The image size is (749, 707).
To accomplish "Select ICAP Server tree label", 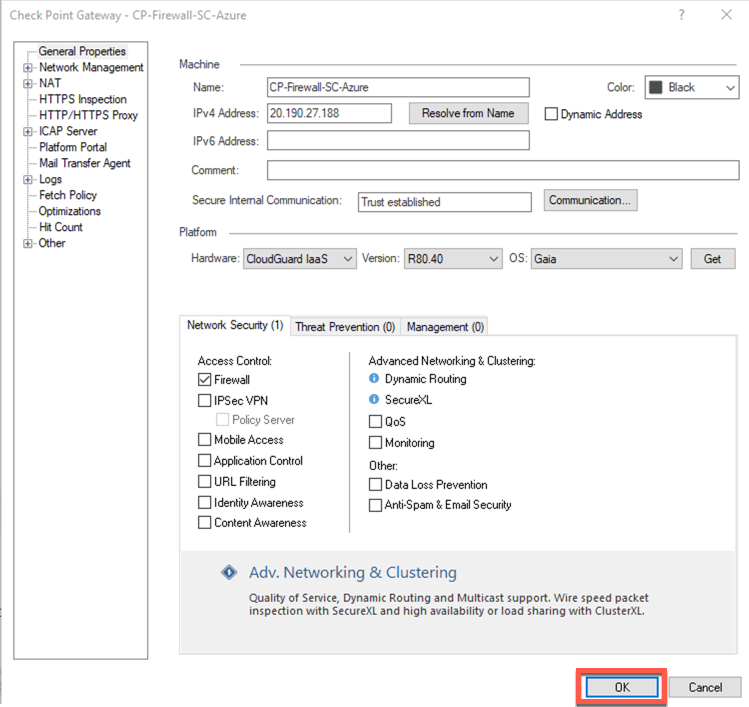I will pos(68,131).
